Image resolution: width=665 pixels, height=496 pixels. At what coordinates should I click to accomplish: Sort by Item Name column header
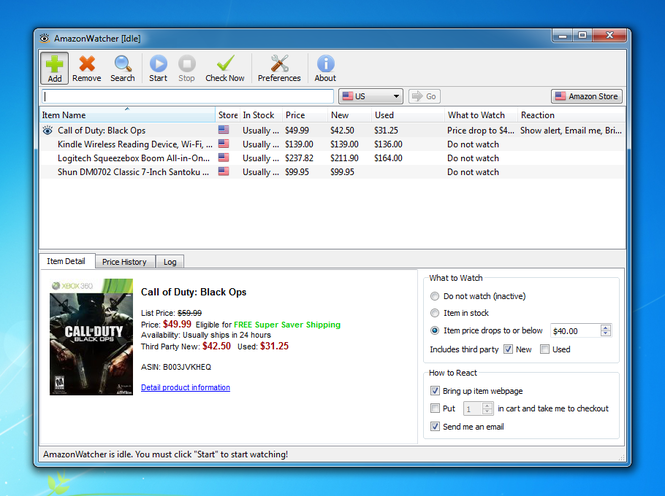(x=127, y=115)
